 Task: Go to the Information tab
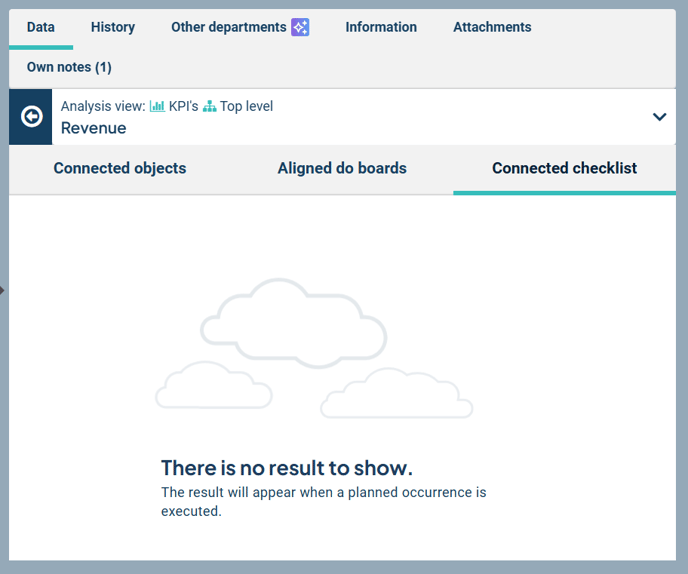tap(381, 27)
